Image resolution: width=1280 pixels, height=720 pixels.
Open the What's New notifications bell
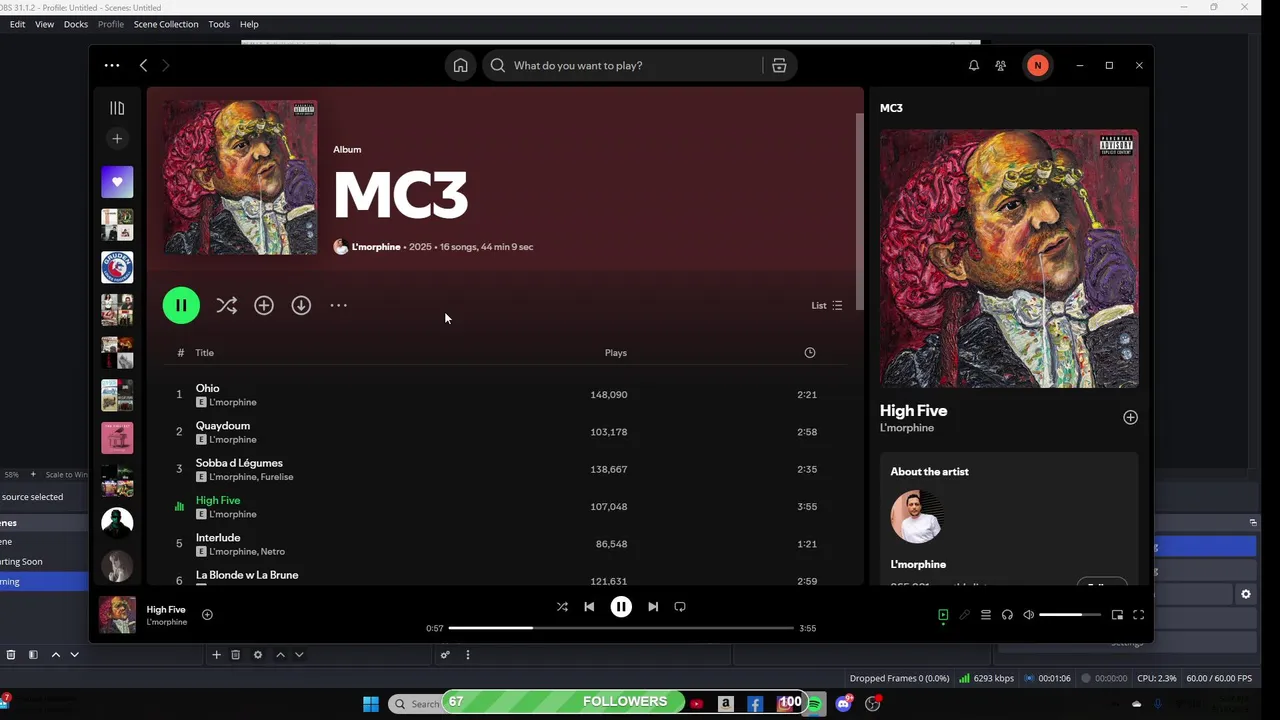click(974, 65)
